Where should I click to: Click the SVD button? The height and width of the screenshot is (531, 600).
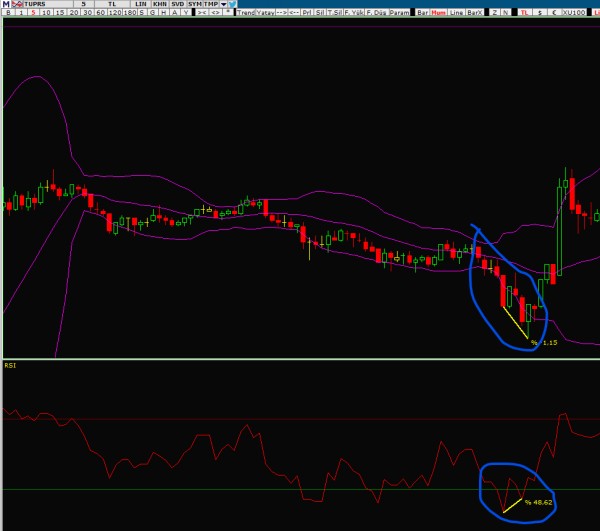(x=178, y=4)
